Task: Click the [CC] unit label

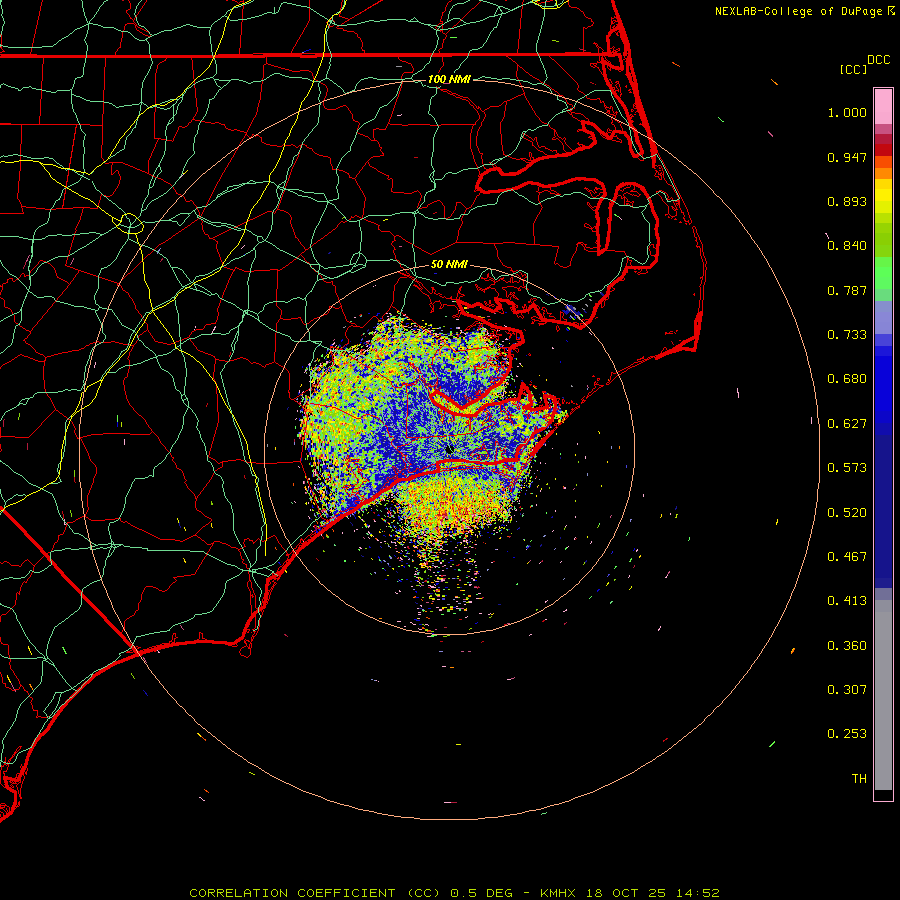Action: (x=854, y=69)
